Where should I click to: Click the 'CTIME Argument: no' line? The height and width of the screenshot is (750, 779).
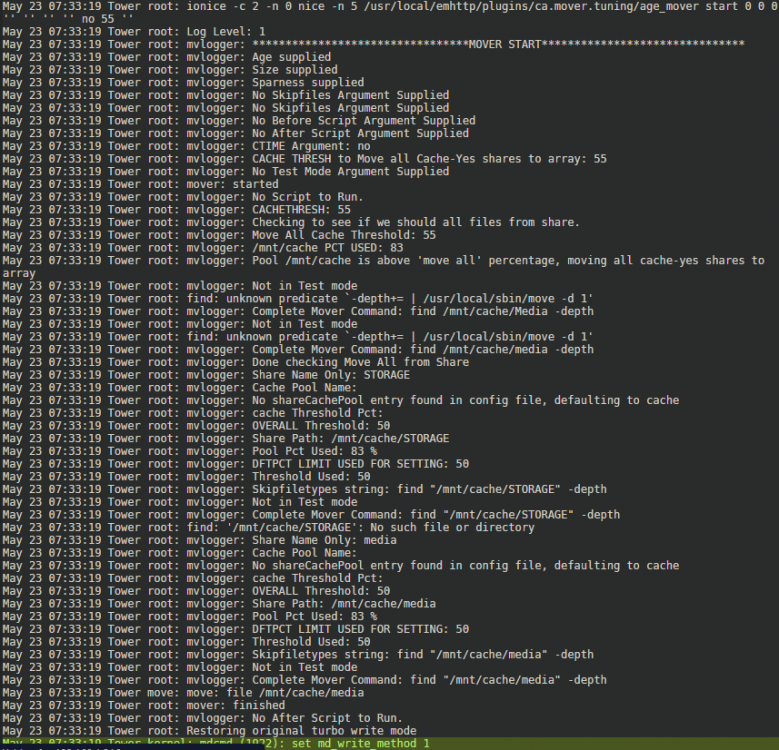click(186, 146)
